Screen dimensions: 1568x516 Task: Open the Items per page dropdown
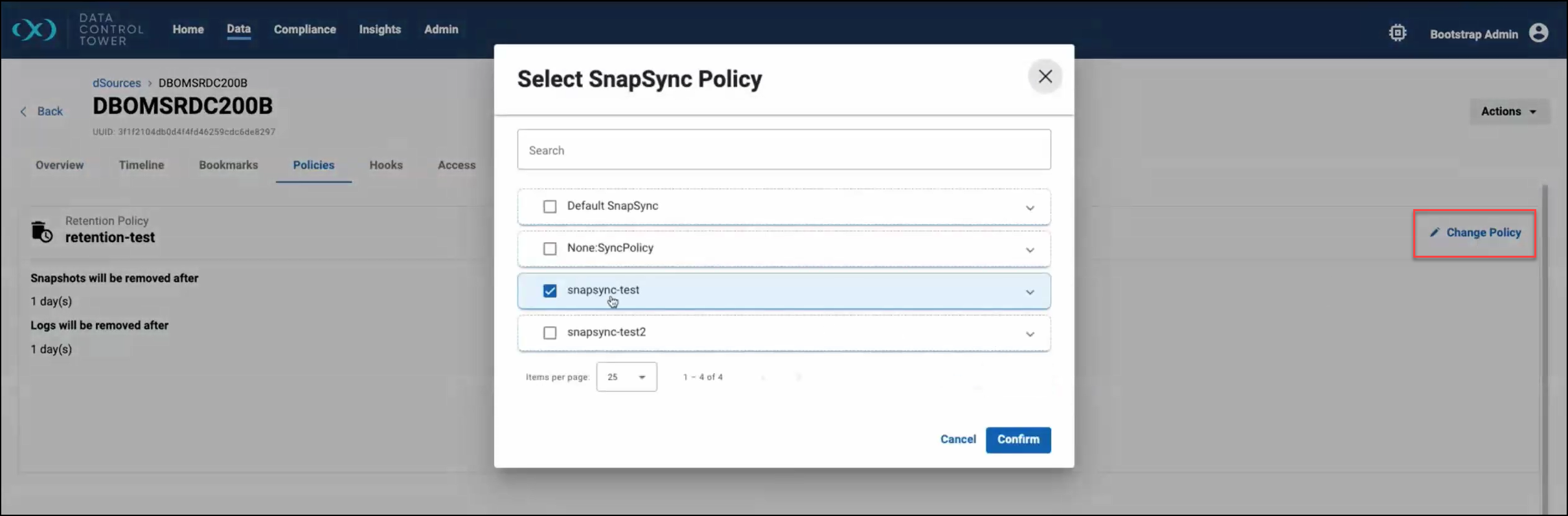pos(626,377)
